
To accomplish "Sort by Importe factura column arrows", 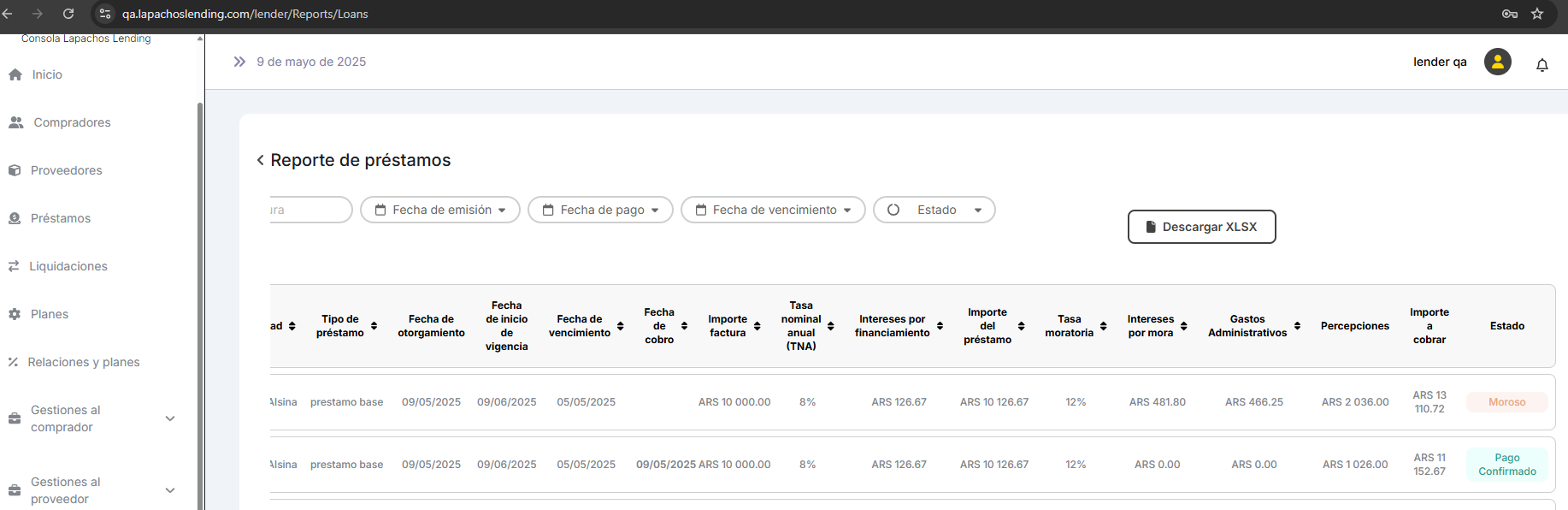I will coord(757,326).
